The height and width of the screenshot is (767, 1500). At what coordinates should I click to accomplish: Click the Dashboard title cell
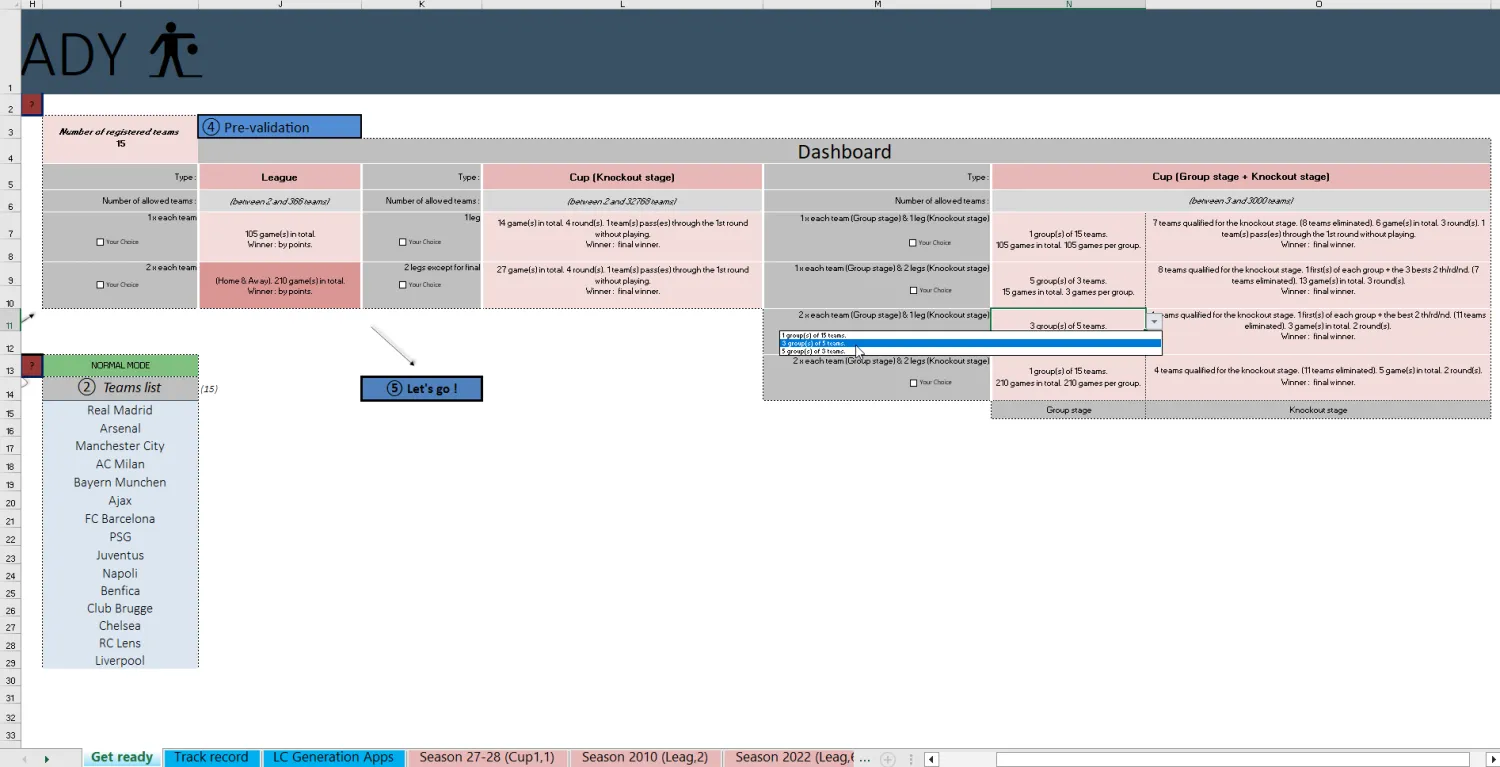[x=844, y=152]
